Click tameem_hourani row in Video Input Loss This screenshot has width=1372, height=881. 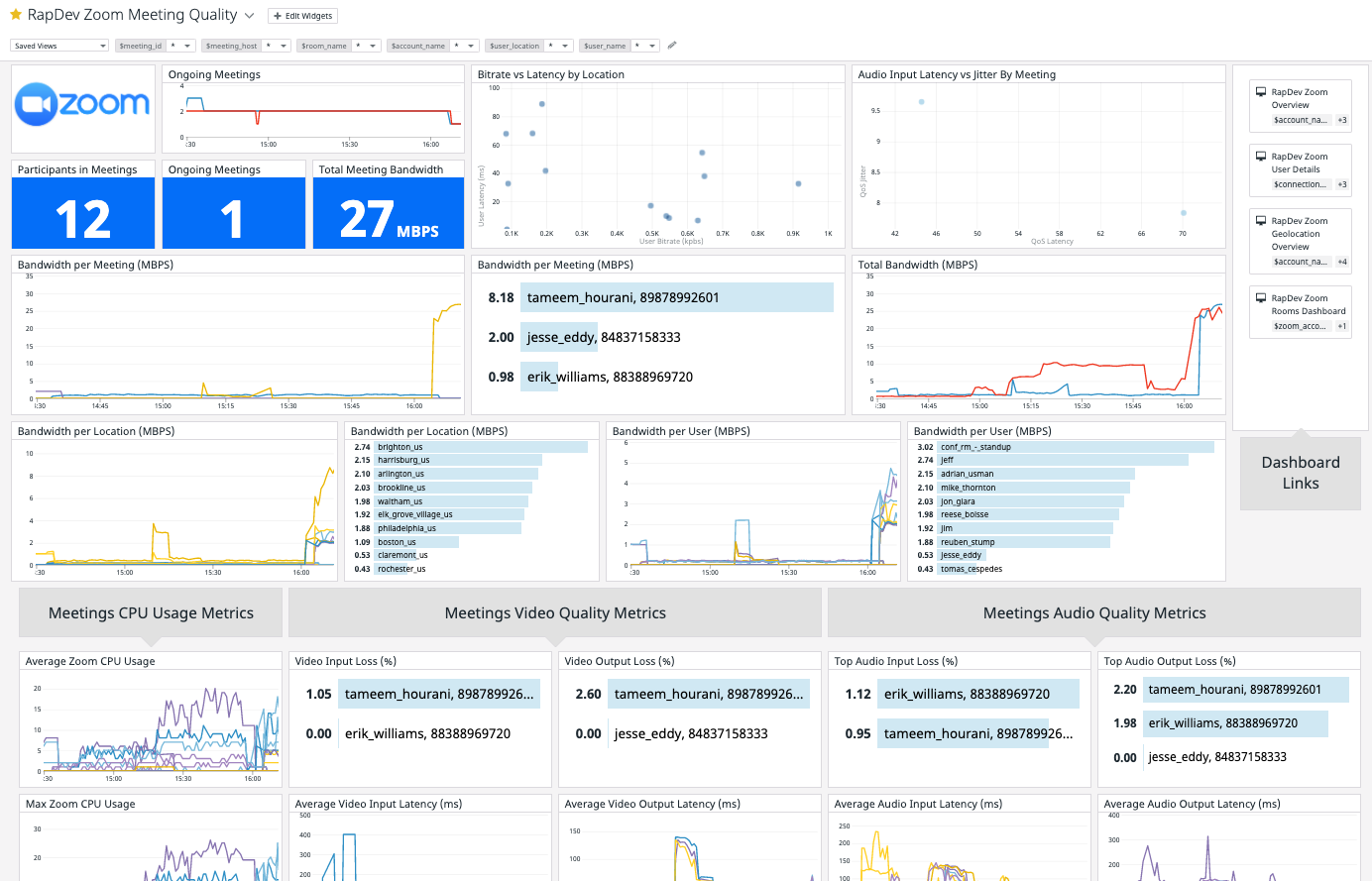pos(420,694)
